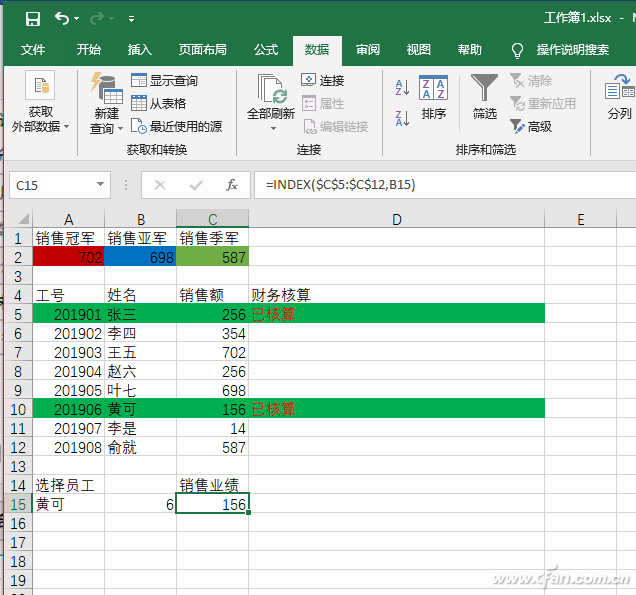This screenshot has height=595, width=636.
Task: Select the red cell containing 702
Action: (69, 257)
